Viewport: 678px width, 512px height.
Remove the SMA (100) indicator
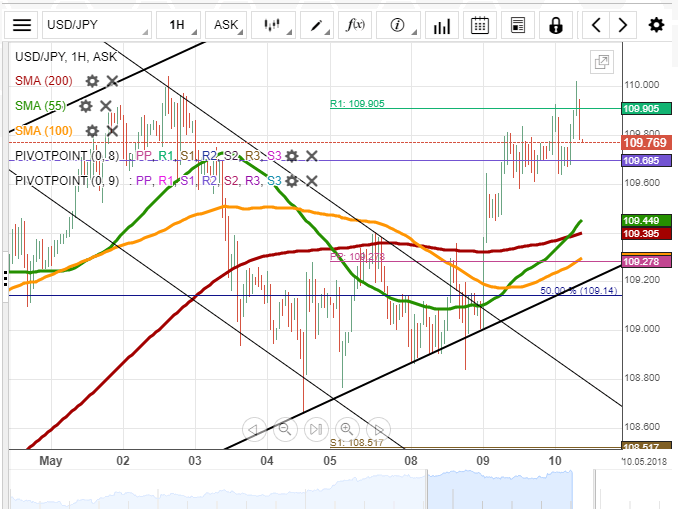[112, 130]
